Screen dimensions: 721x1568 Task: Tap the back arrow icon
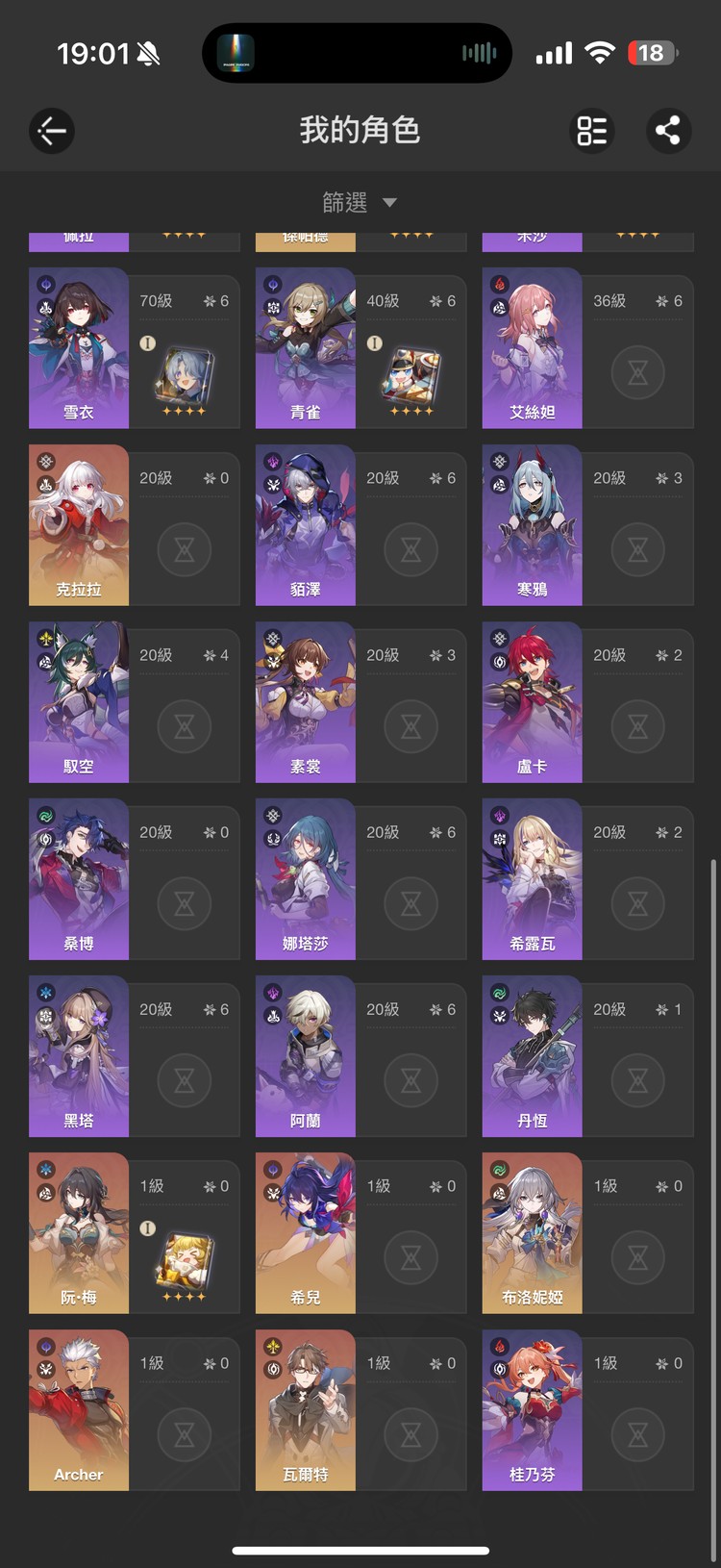coord(52,131)
